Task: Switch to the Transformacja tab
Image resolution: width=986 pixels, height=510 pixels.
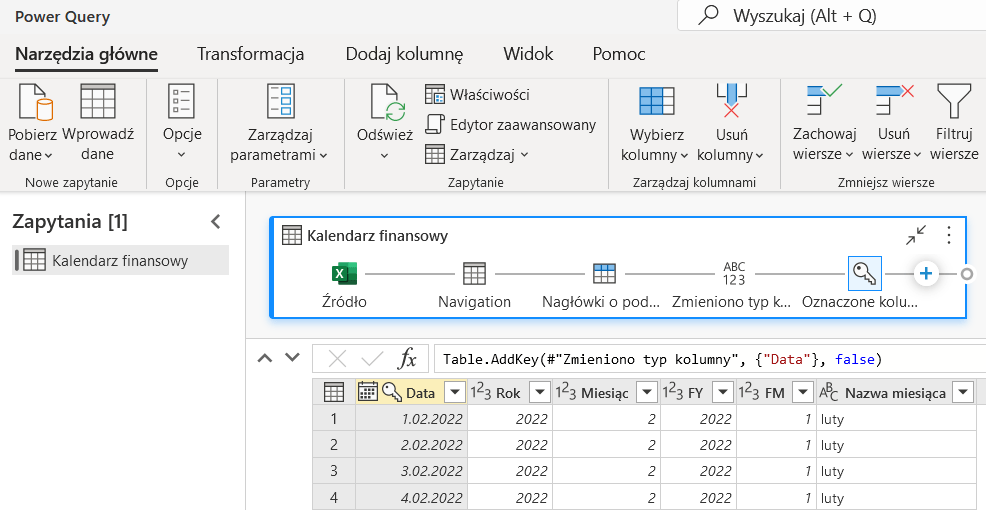Action: tap(250, 54)
